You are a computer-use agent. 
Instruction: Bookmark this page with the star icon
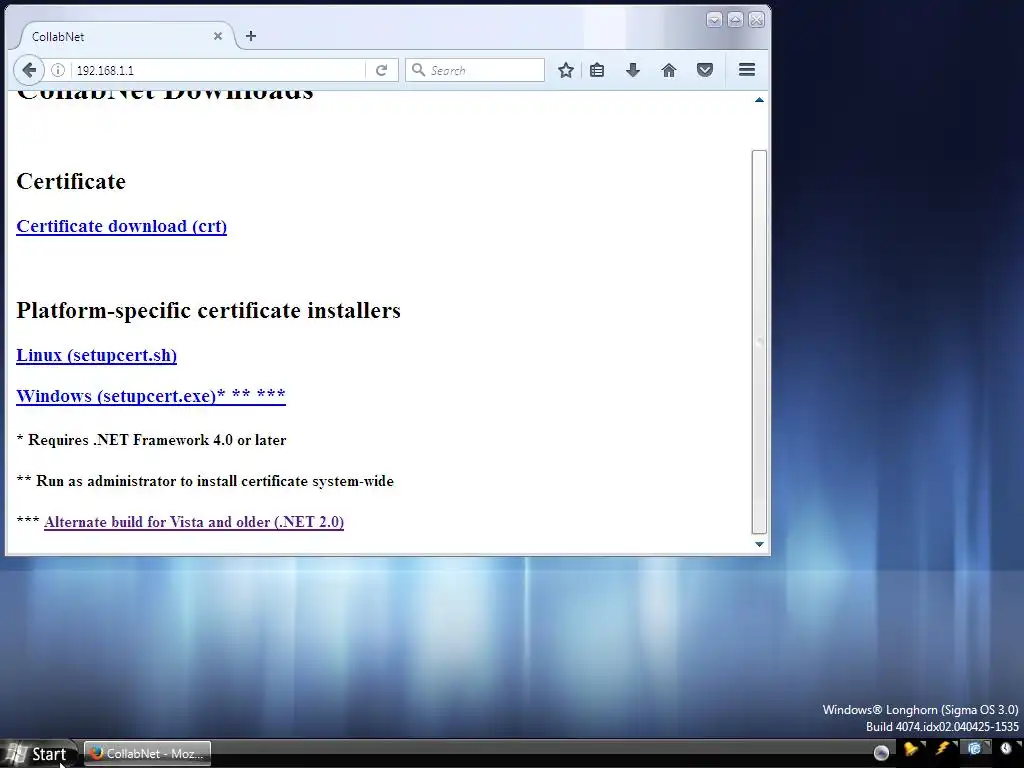pyautogui.click(x=566, y=70)
